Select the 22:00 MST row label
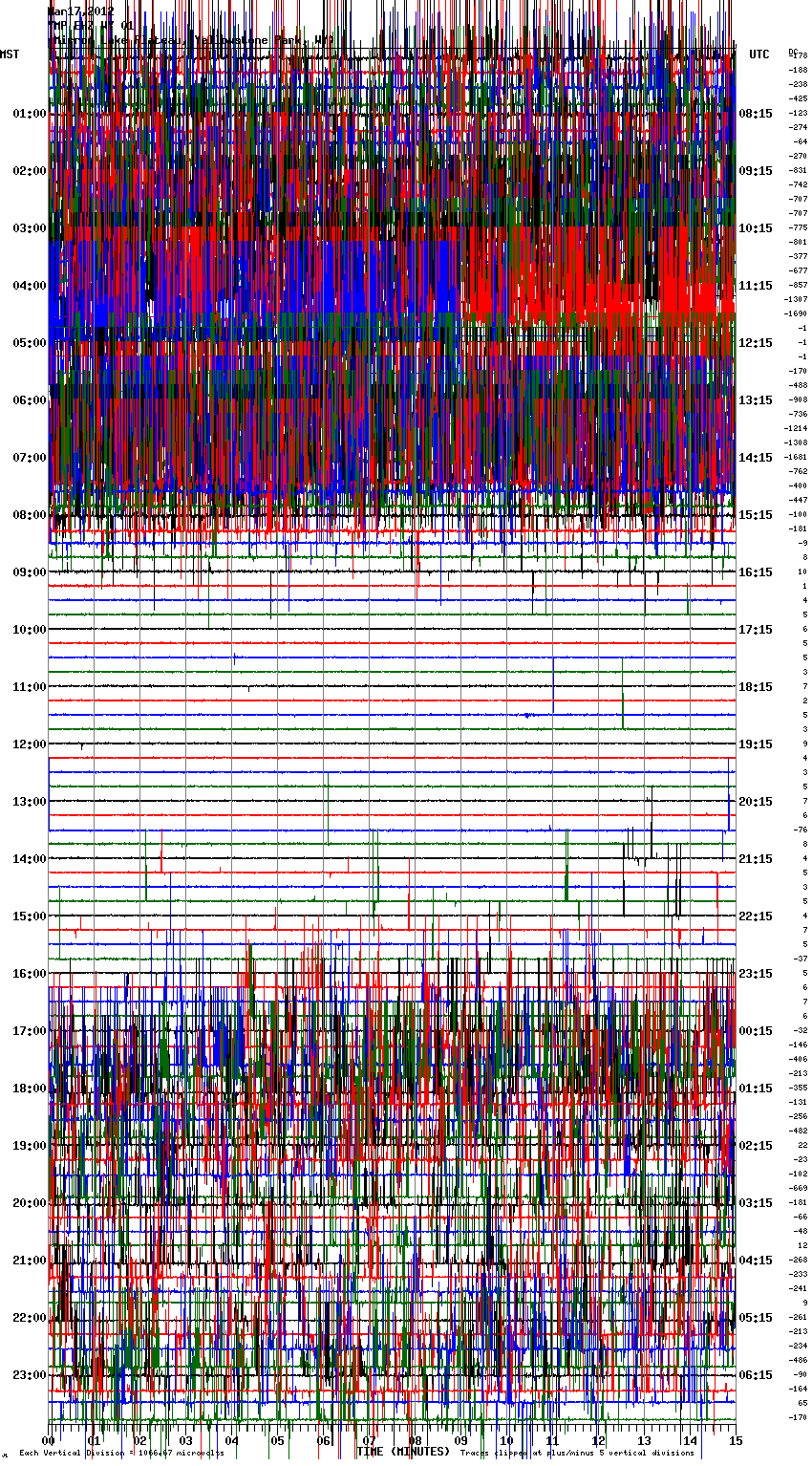Screen dimensions: 812x1466 [30, 1318]
